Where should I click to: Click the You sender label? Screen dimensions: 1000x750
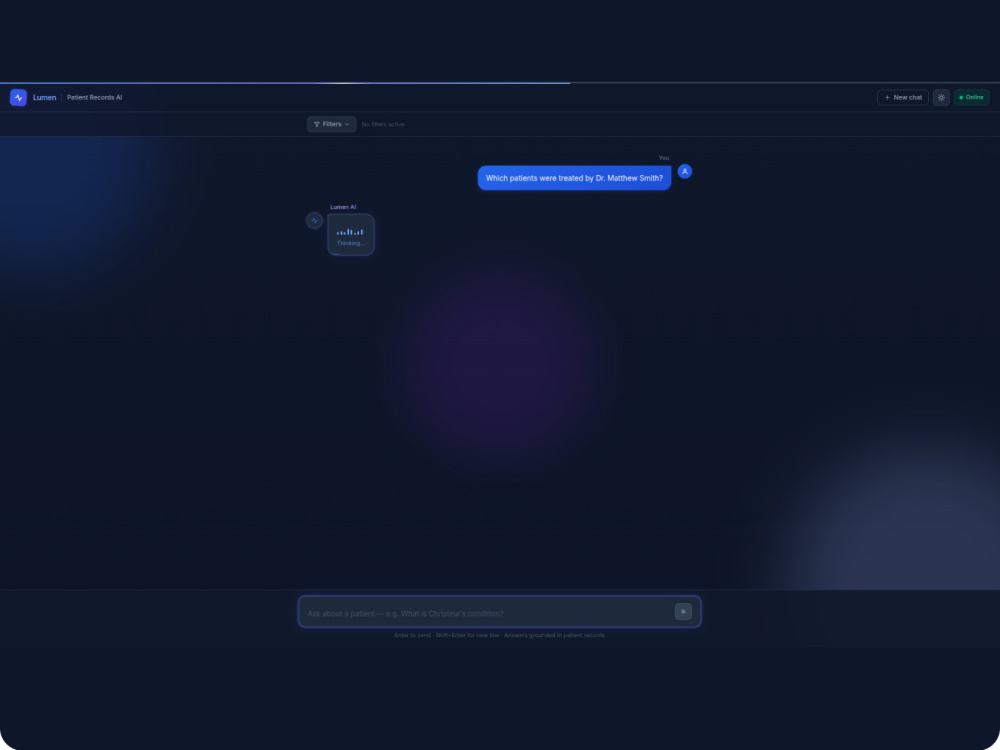[664, 158]
